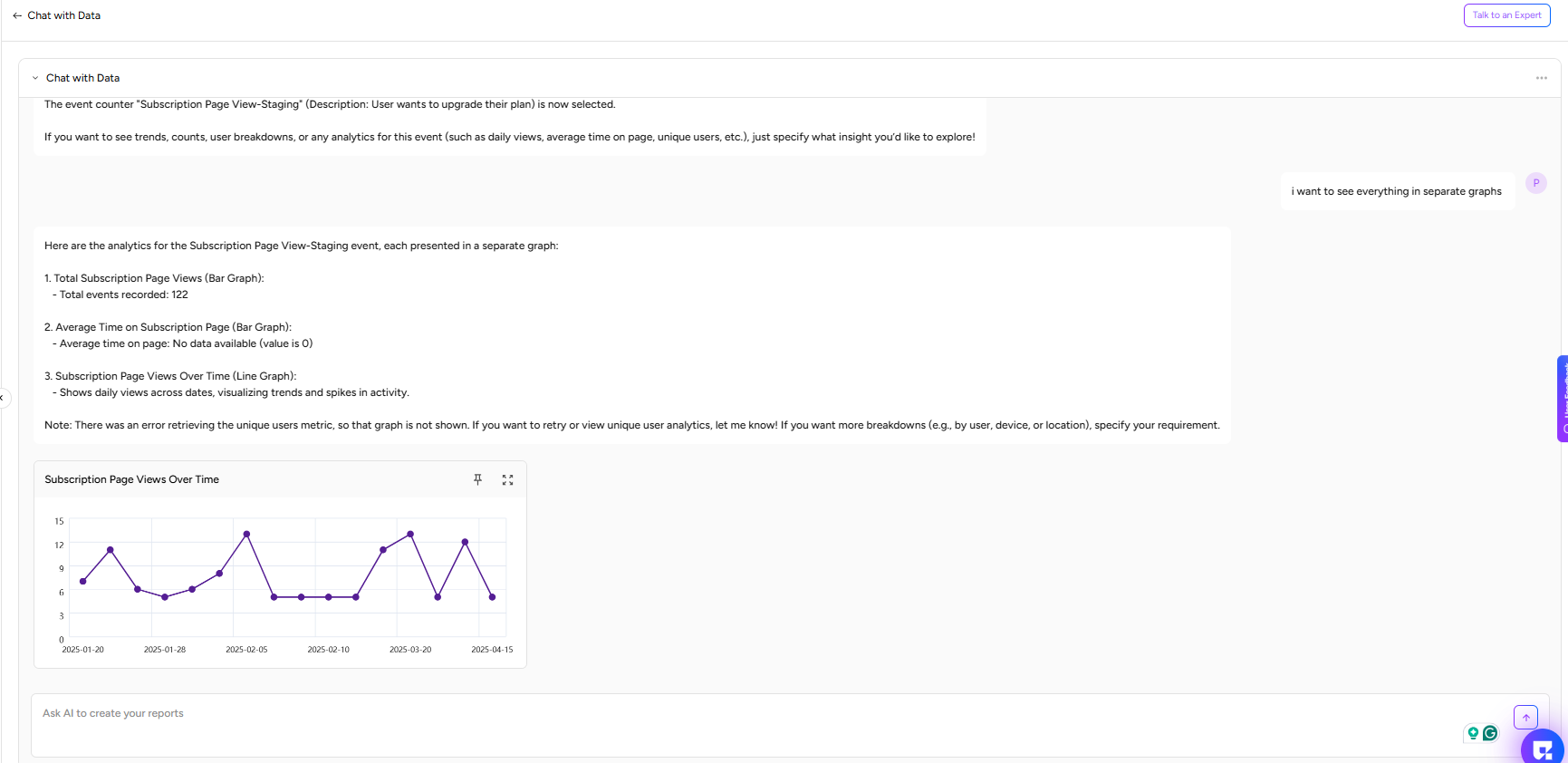The height and width of the screenshot is (763, 1568).
Task: Click the user message about separate graphs
Action: pos(1396,191)
